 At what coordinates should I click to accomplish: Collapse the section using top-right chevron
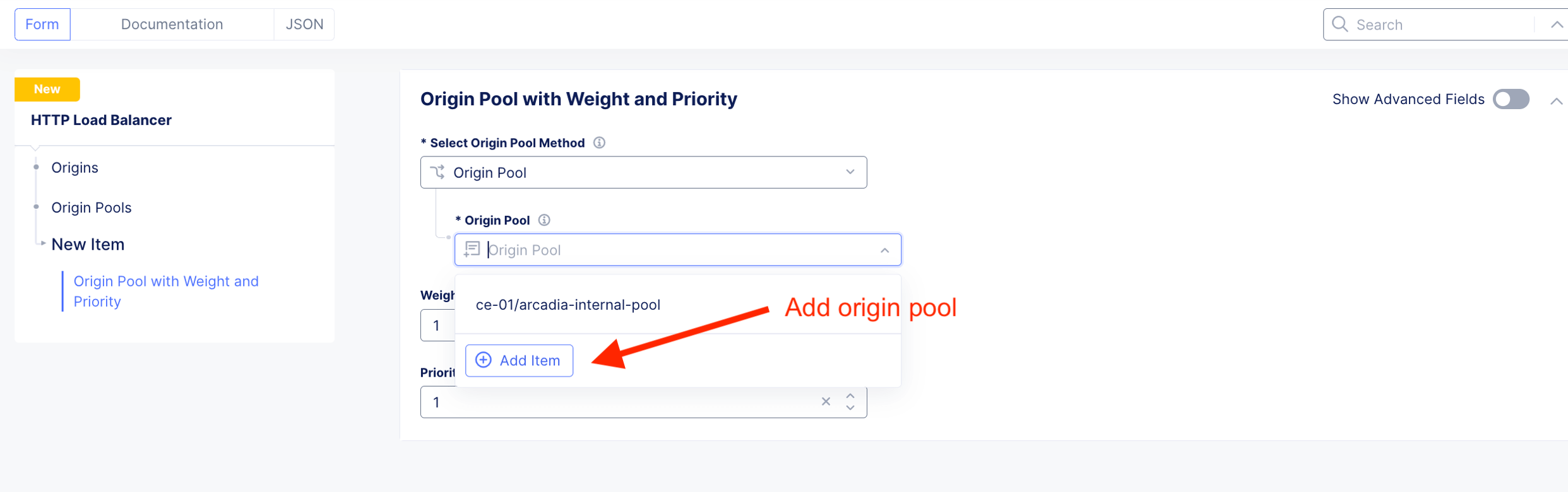[x=1556, y=101]
